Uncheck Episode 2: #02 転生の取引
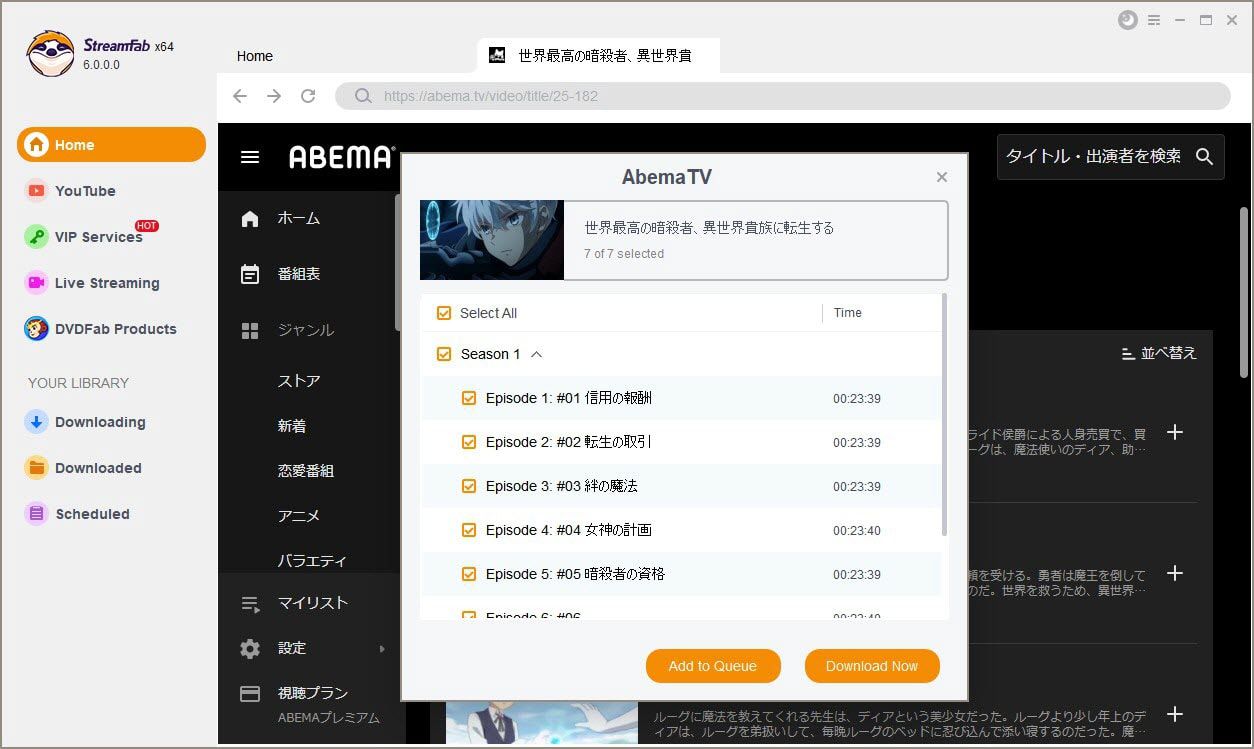Image resolution: width=1254 pixels, height=749 pixels. tap(469, 442)
